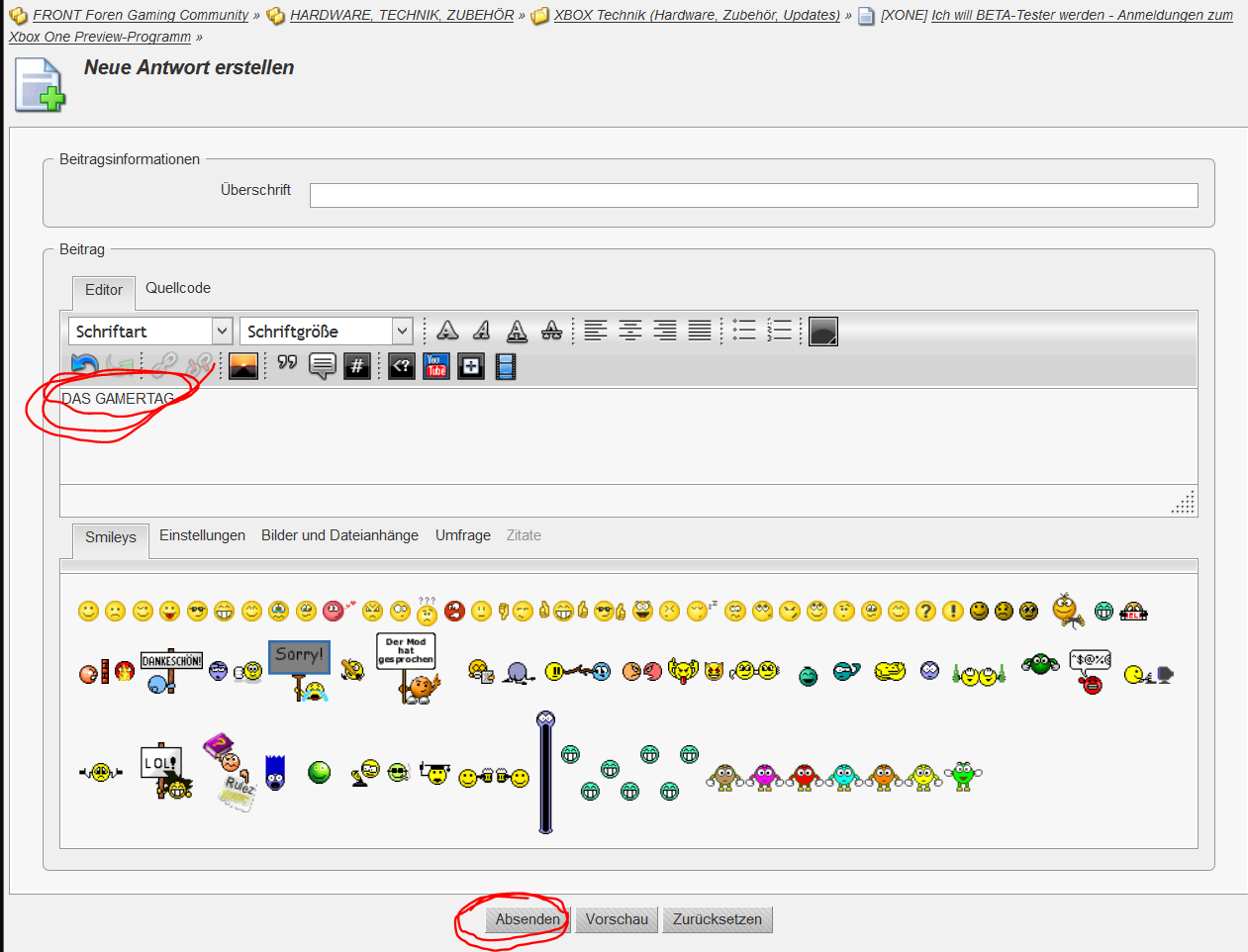Insert a YouTube video
The width and height of the screenshot is (1248, 952).
tap(436, 366)
